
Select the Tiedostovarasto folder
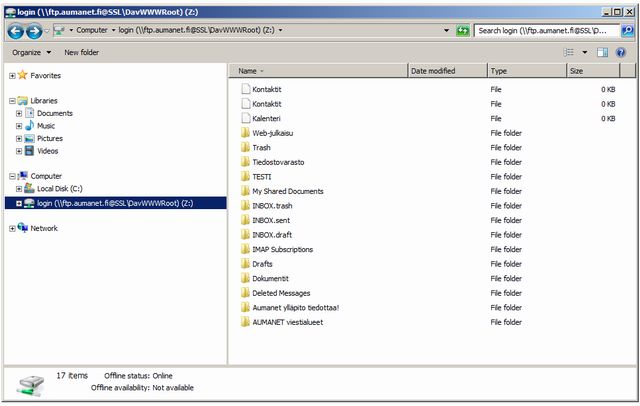click(x=278, y=162)
